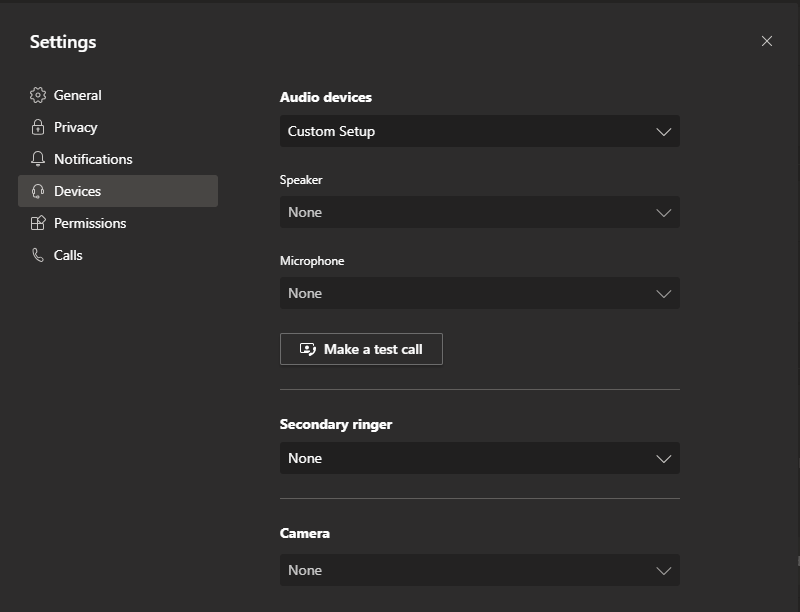Screen dimensions: 800x612
Task: Click the General gear icon
Action: (38, 95)
